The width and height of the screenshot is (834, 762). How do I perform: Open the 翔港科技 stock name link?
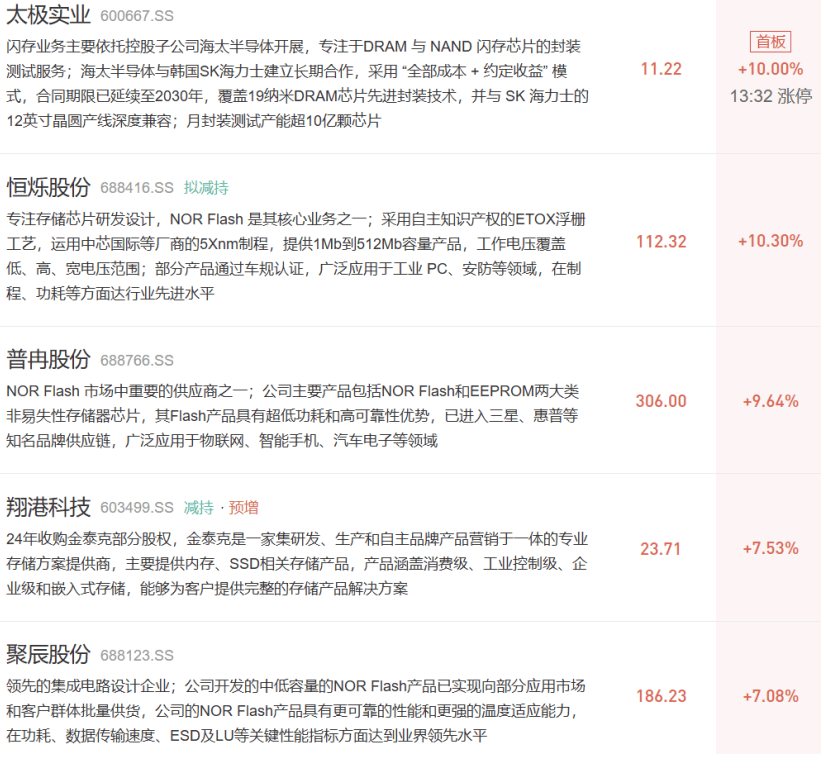click(x=48, y=507)
